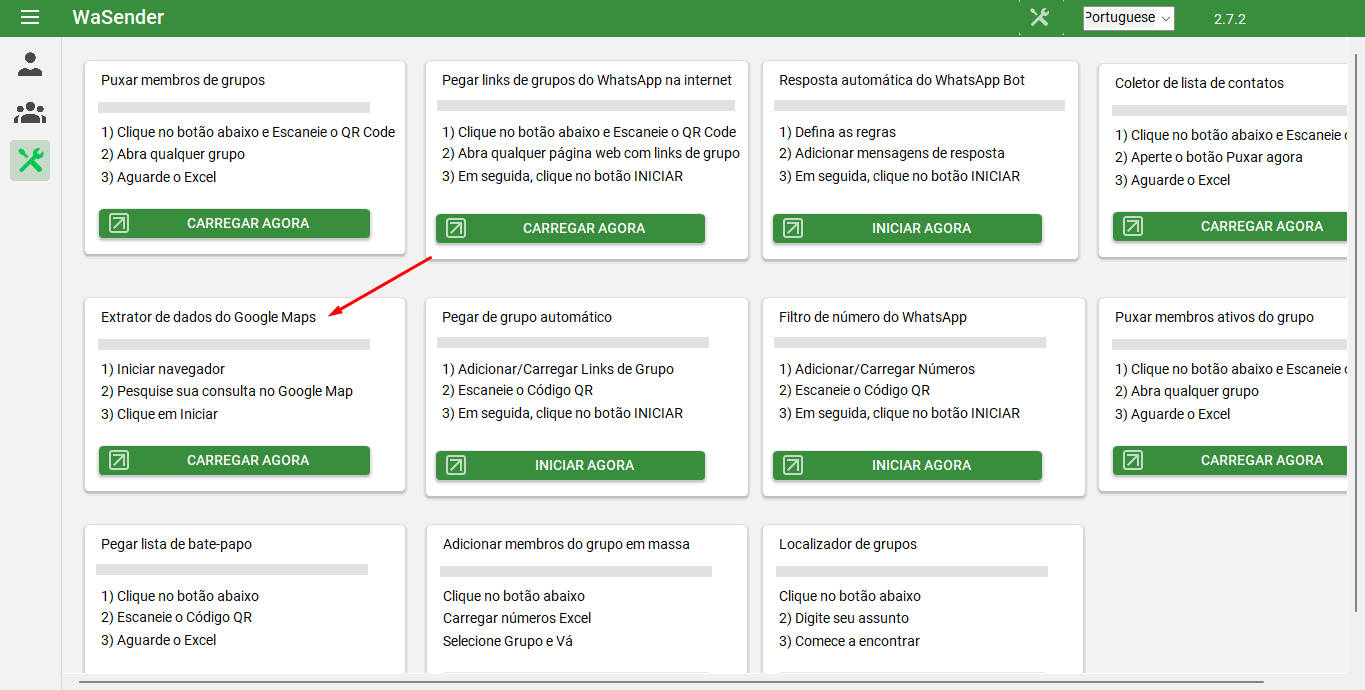Select the tools wrench sidebar icon

point(30,160)
